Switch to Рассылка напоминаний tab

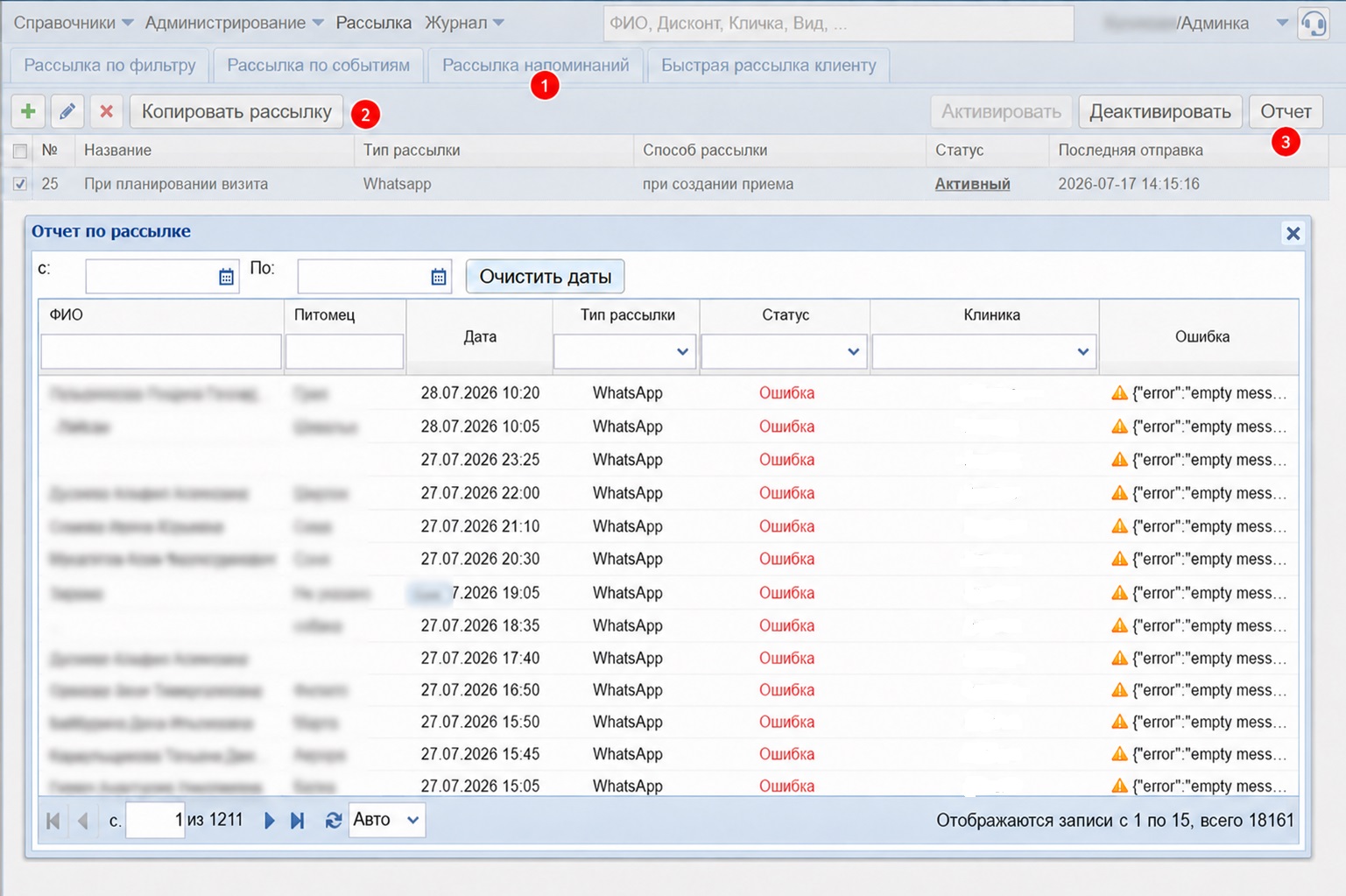click(535, 66)
